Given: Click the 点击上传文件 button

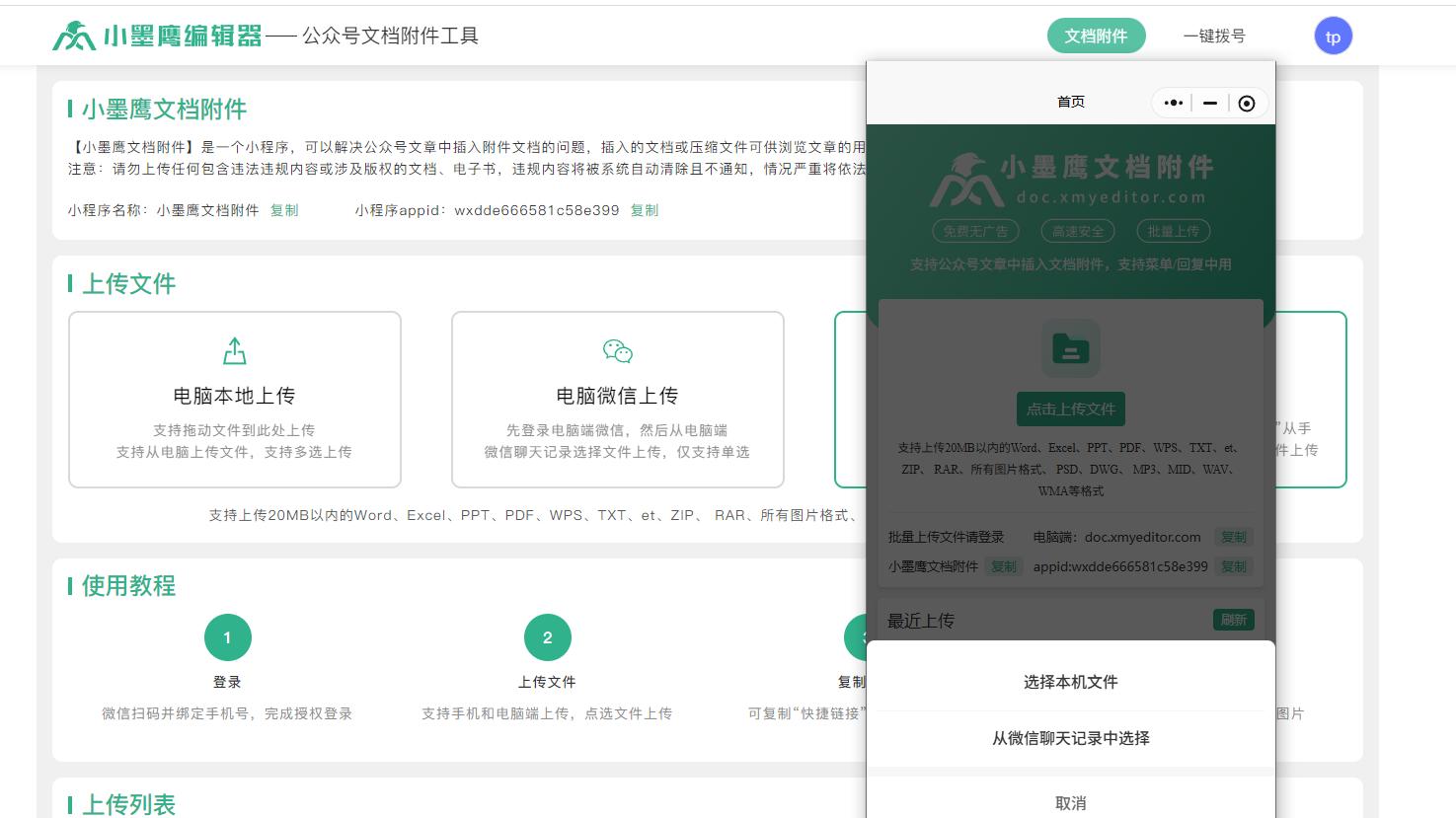Looking at the screenshot, I should 1071,409.
